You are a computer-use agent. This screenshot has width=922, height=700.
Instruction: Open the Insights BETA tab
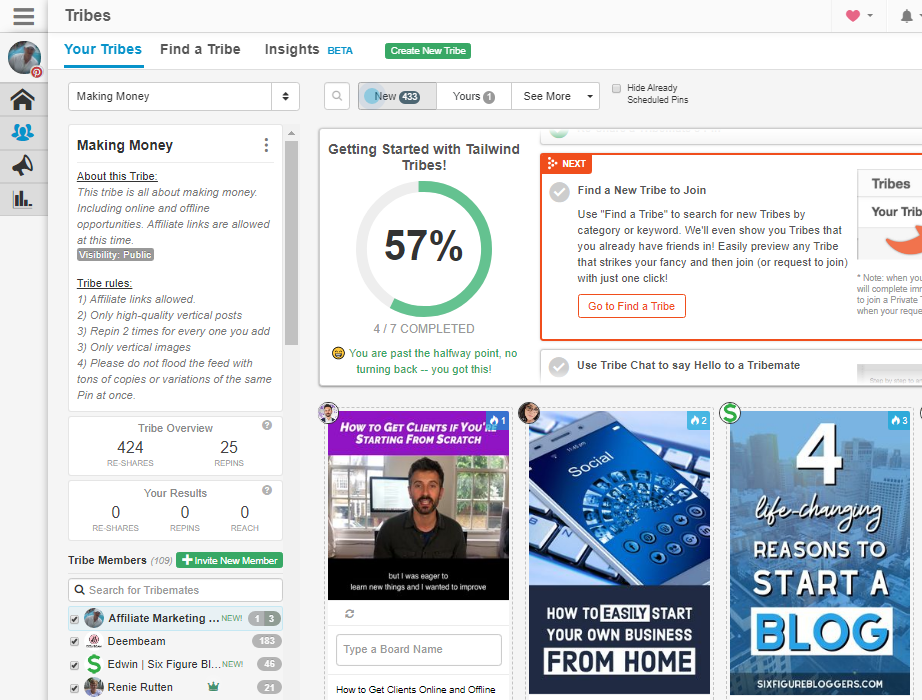tap(308, 49)
